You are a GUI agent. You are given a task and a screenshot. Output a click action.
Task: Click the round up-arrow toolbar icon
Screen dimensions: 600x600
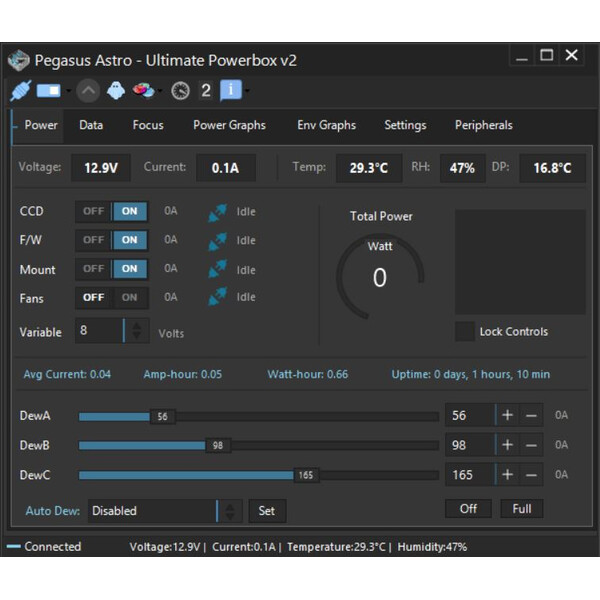[x=88, y=91]
